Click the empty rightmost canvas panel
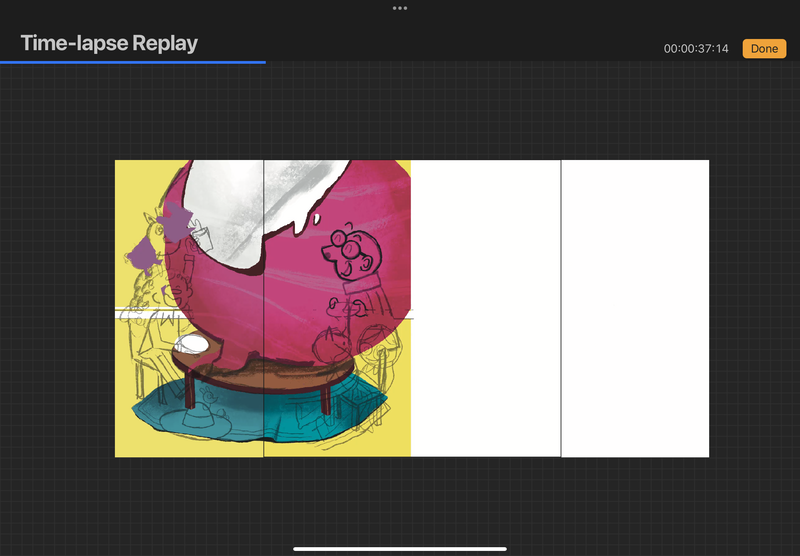 tap(635, 308)
